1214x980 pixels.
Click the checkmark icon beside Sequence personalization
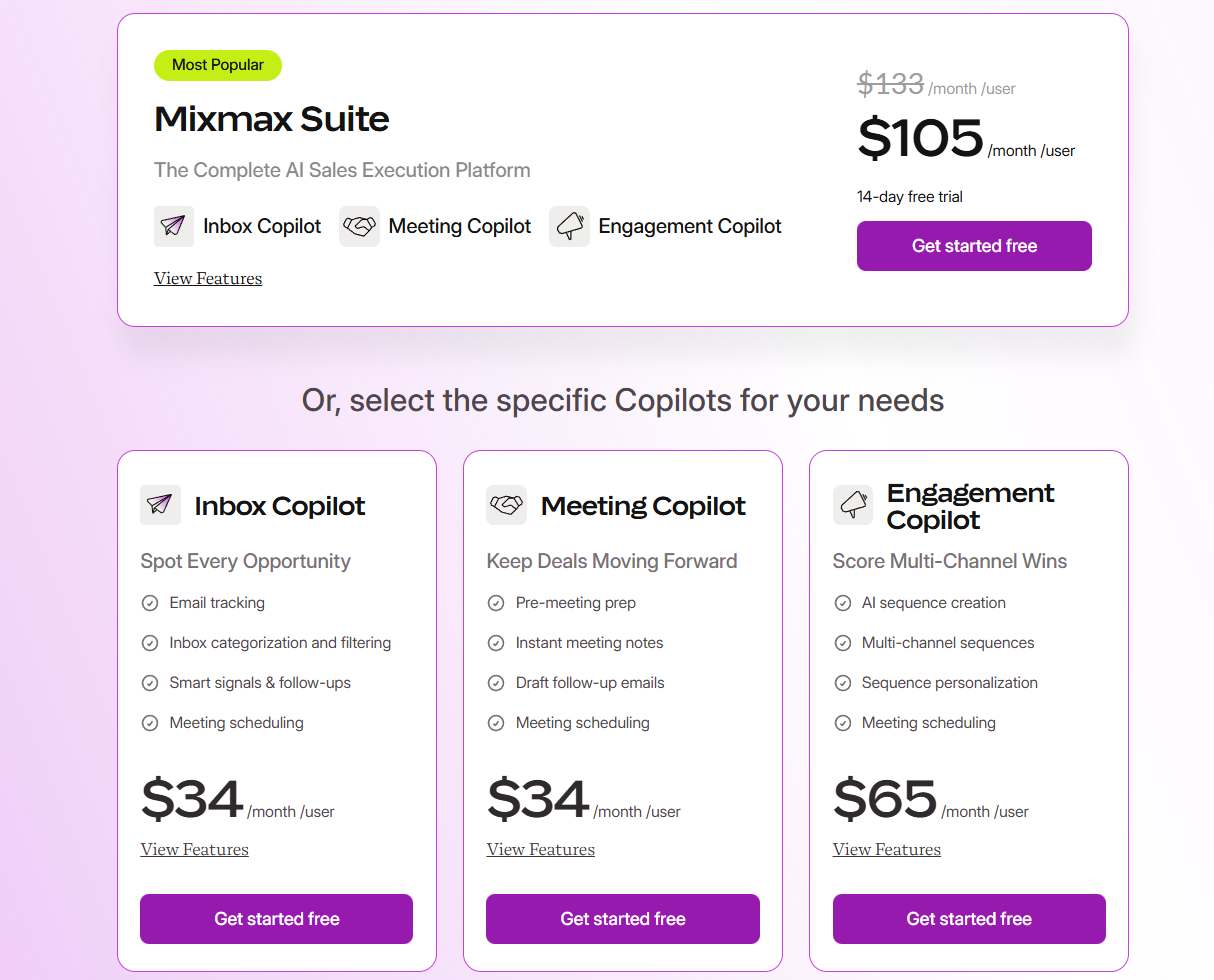[842, 682]
